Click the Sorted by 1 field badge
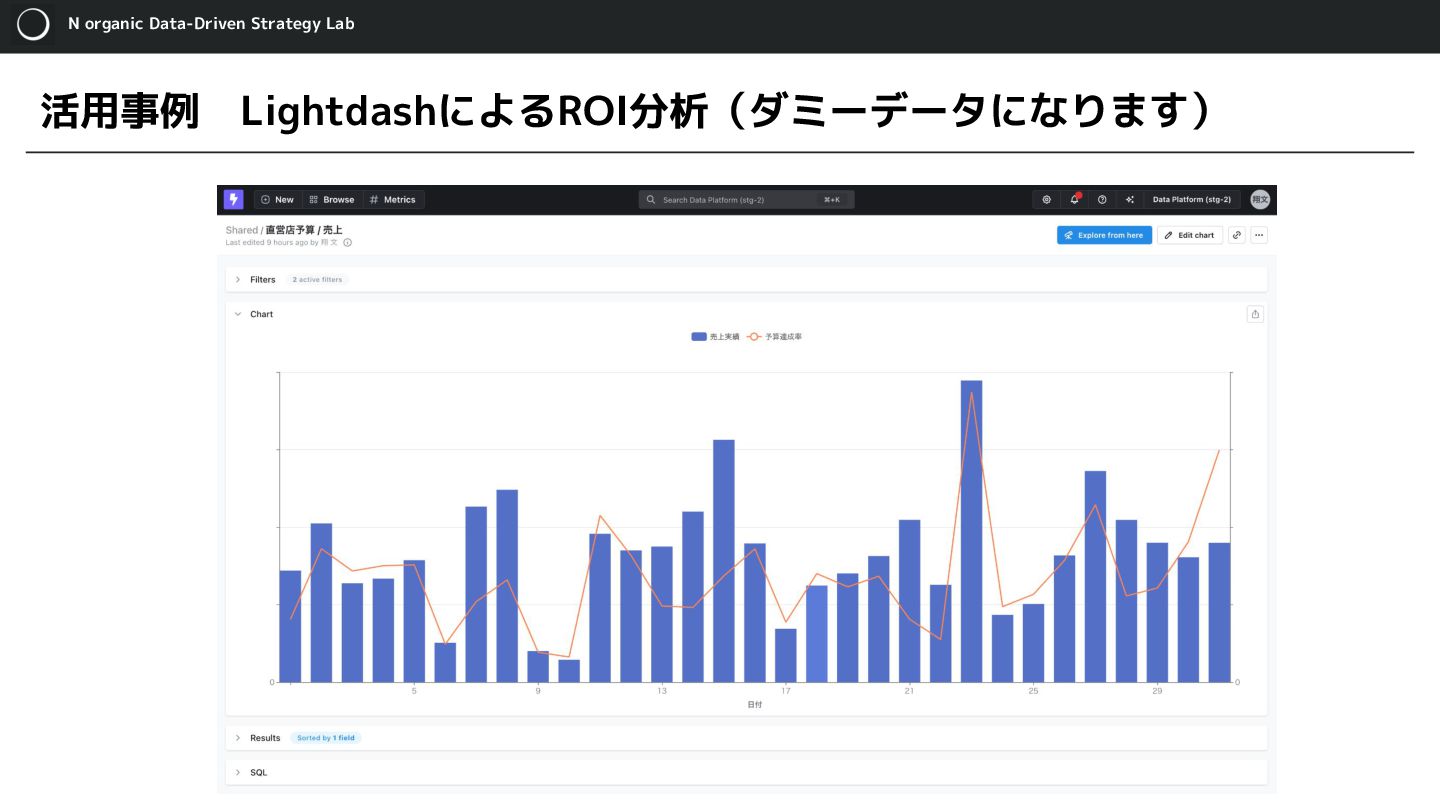The width and height of the screenshot is (1440, 810). point(325,738)
